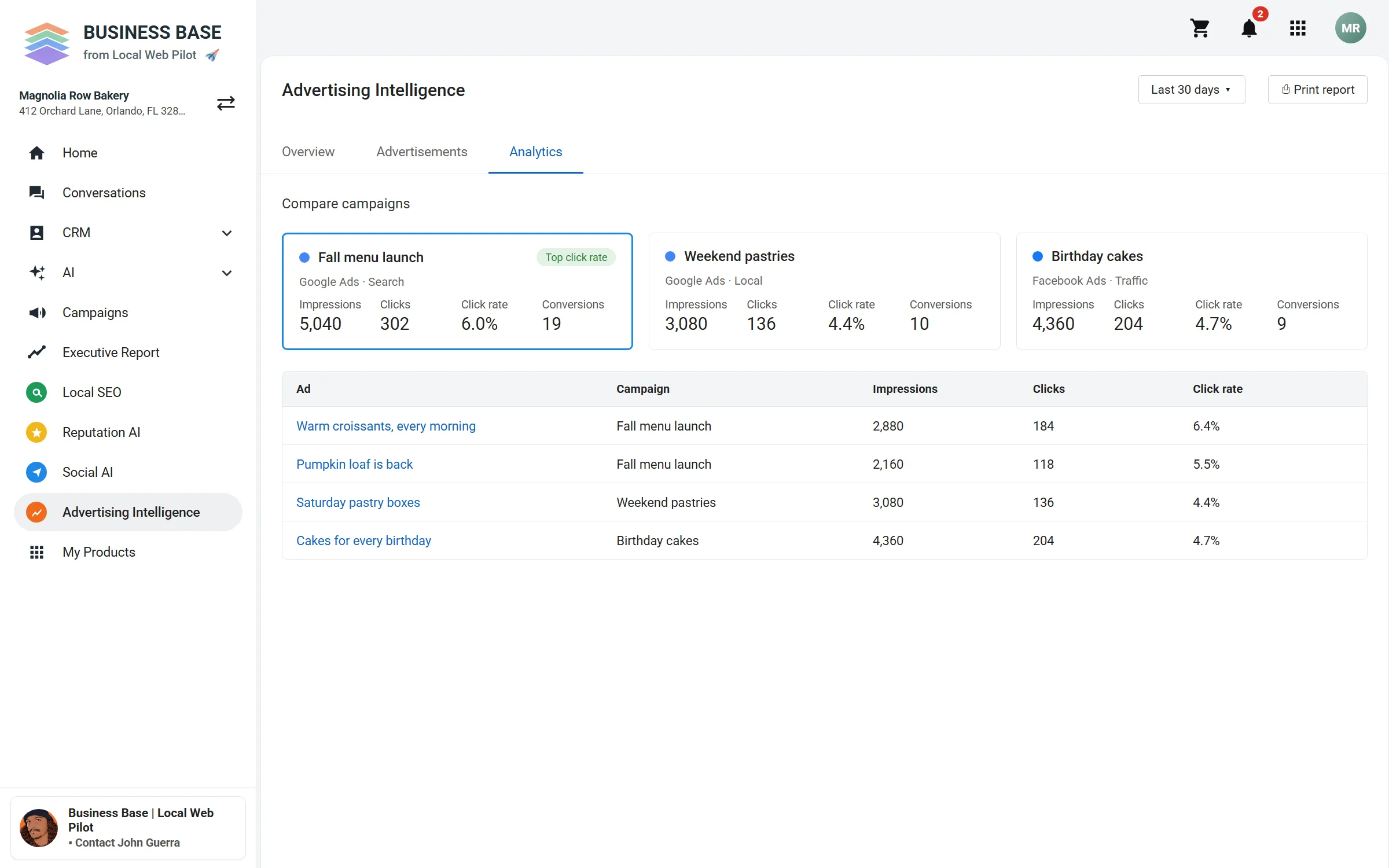Click the Local SEO green icon
Viewport: 1389px width, 868px height.
point(36,392)
